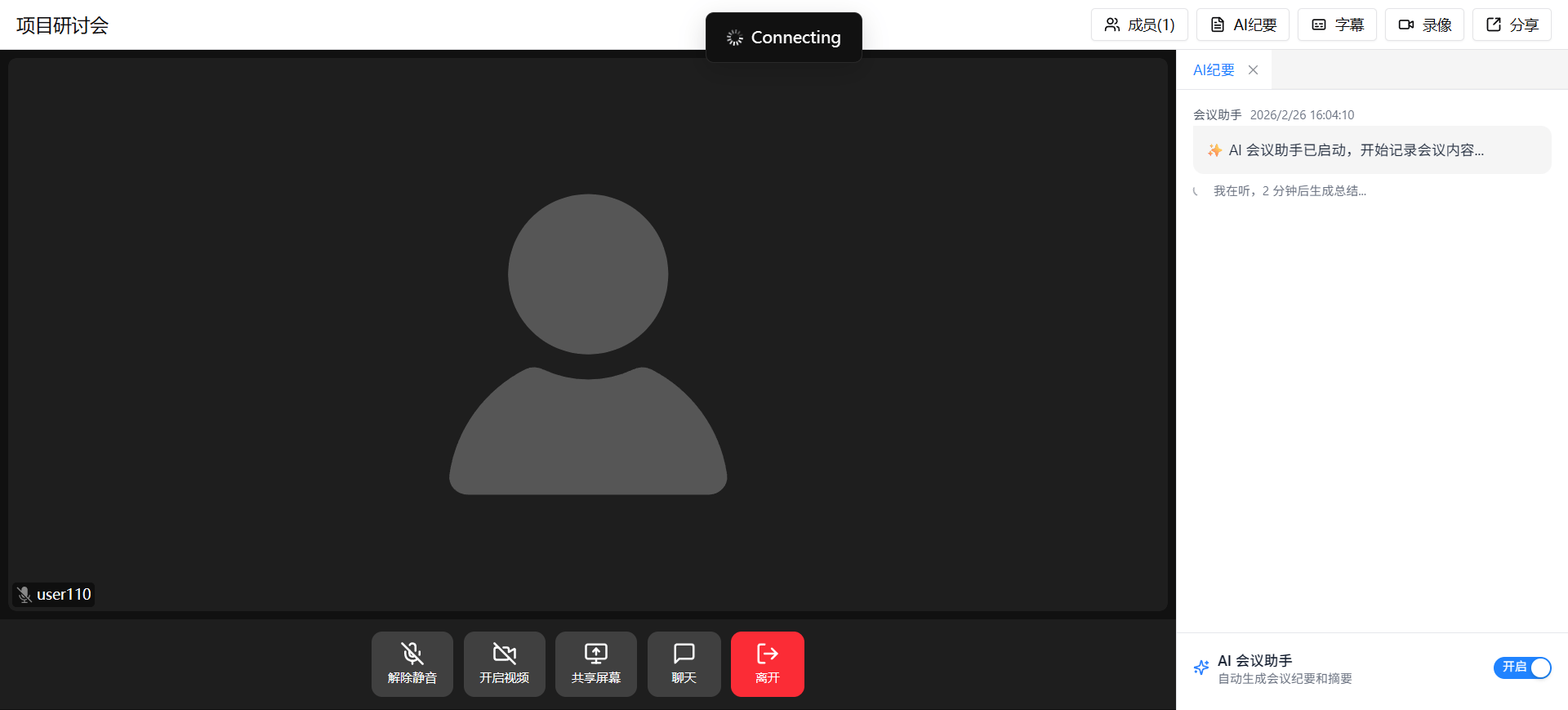Select the user avatar placeholder in video tile
The width and height of the screenshot is (1568, 710).
[x=588, y=343]
